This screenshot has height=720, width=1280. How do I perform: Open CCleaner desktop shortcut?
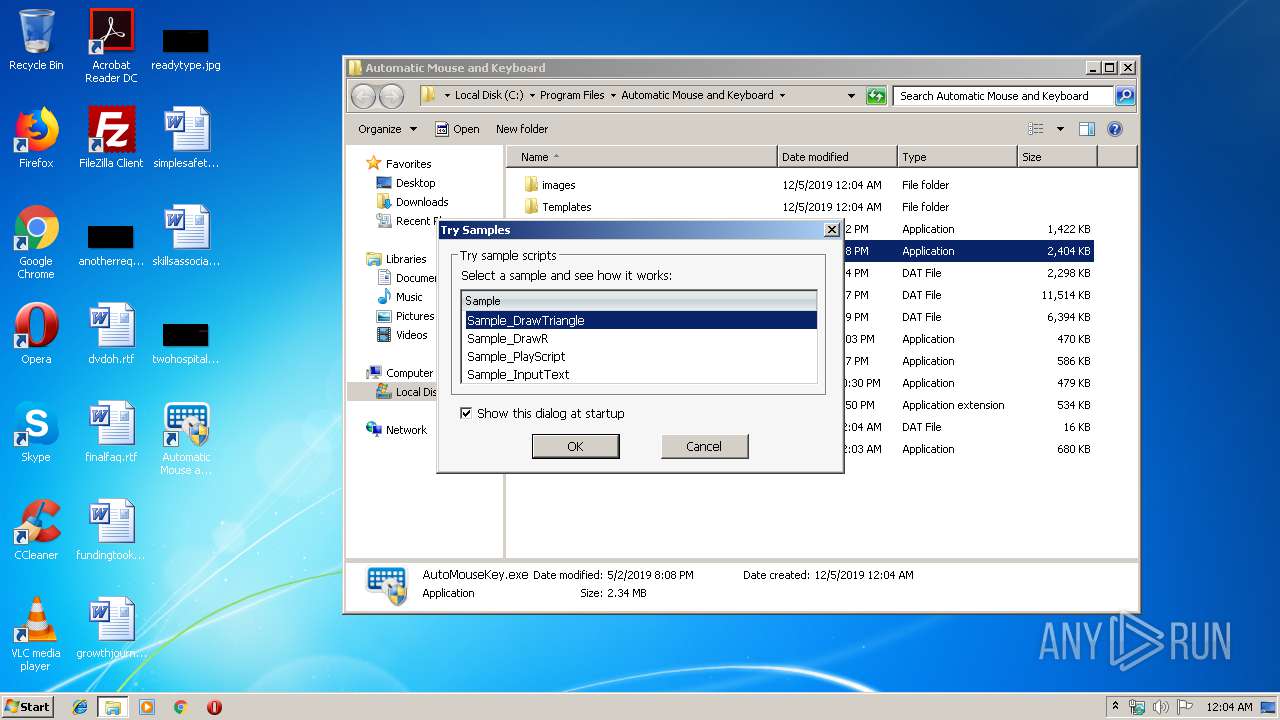tap(36, 530)
